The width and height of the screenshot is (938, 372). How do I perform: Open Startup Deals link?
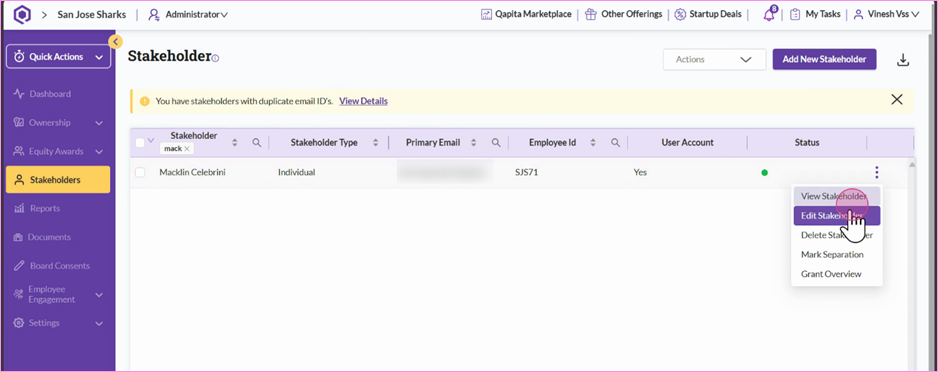tap(715, 14)
